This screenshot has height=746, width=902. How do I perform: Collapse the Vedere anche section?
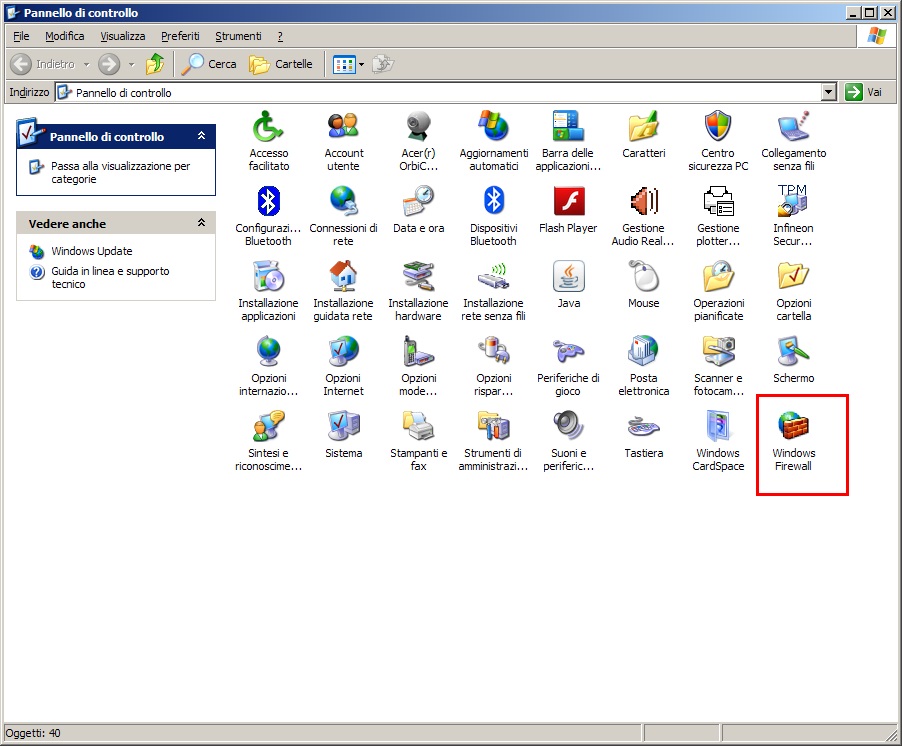(201, 223)
